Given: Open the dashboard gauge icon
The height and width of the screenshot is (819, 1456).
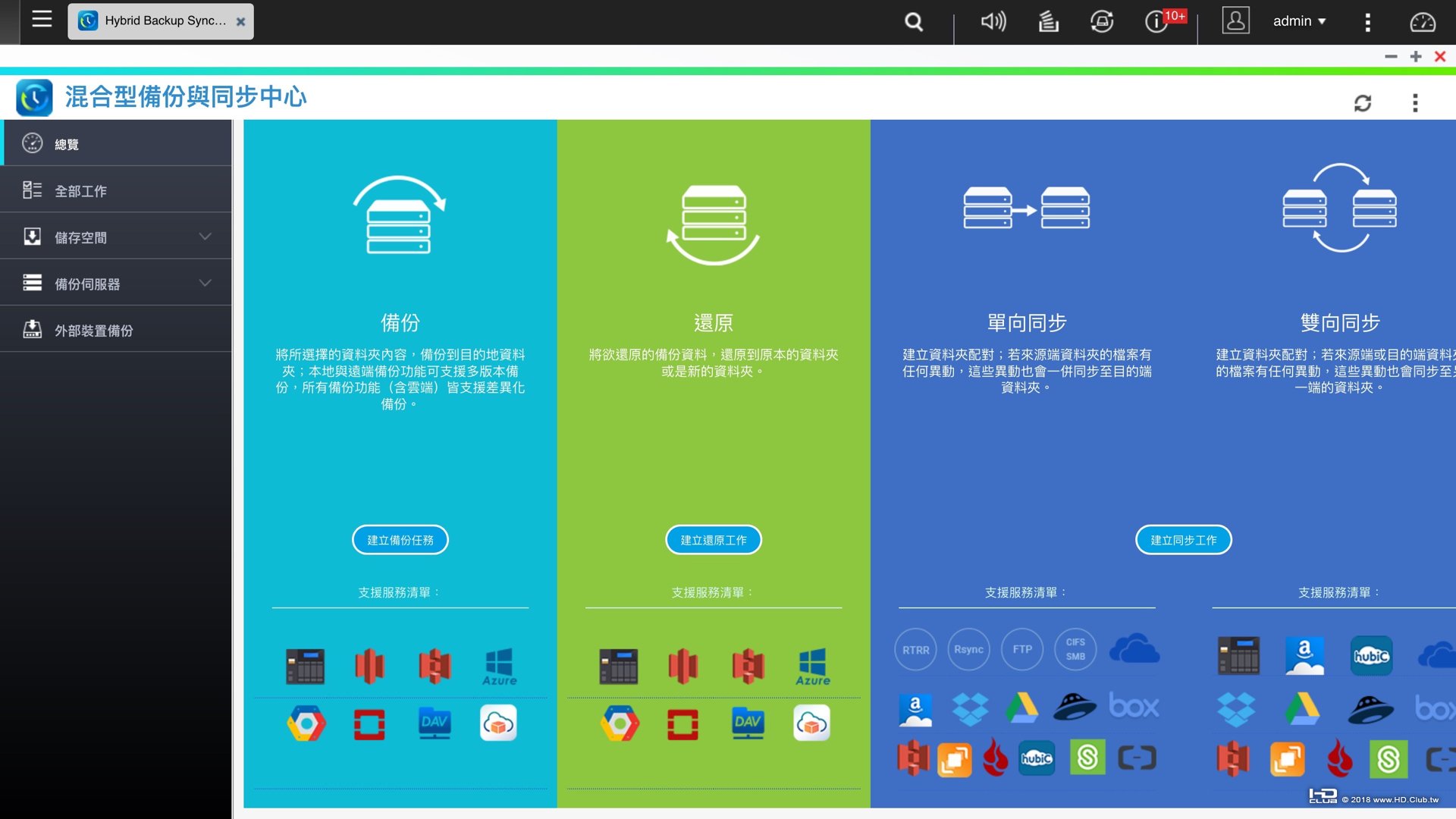Looking at the screenshot, I should (1423, 22).
